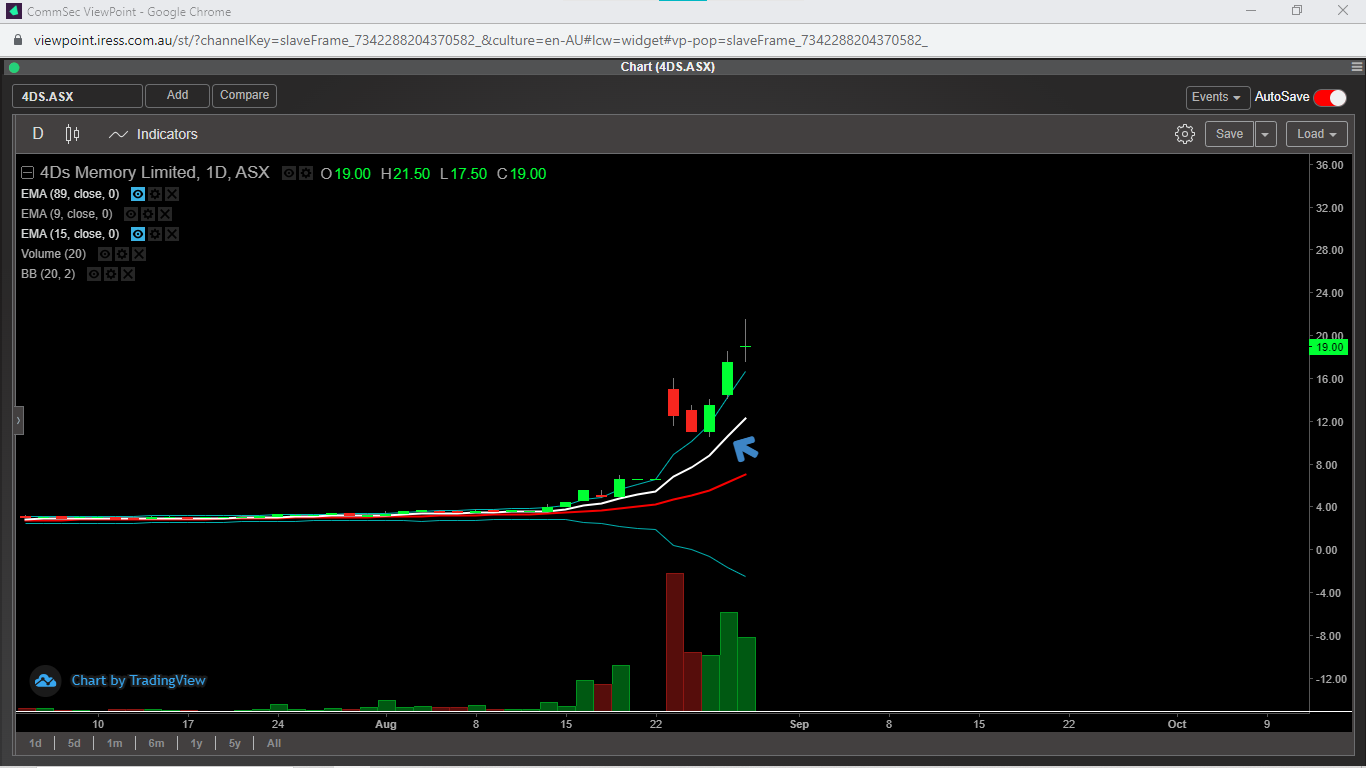This screenshot has width=1366, height=768.
Task: Remove the EMA (89, close, 0) indicator
Action: 172,194
